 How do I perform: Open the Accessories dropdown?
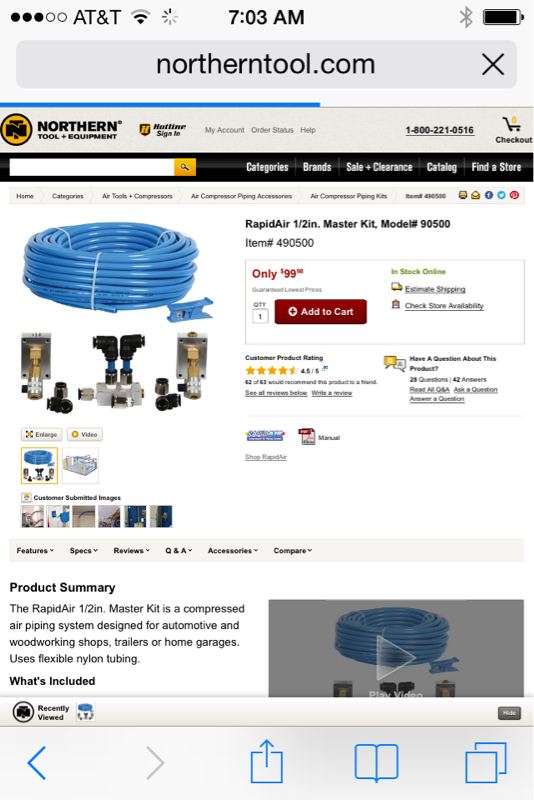233,551
